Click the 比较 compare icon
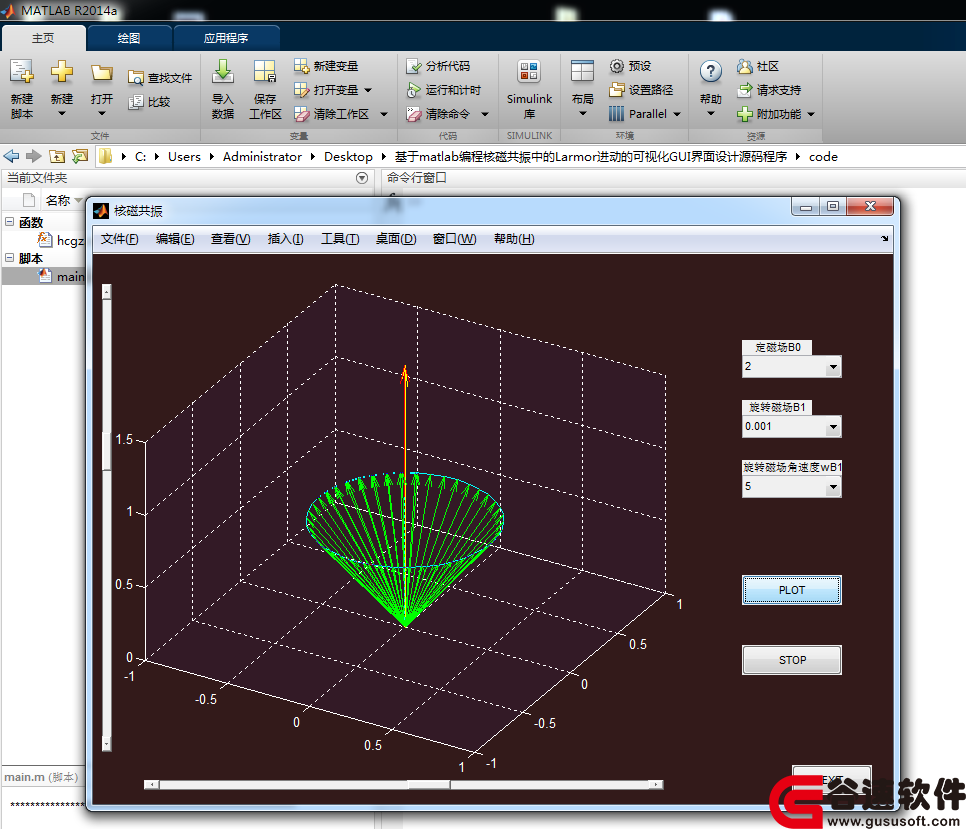Screen dimensions: 966x829 click(x=136, y=102)
